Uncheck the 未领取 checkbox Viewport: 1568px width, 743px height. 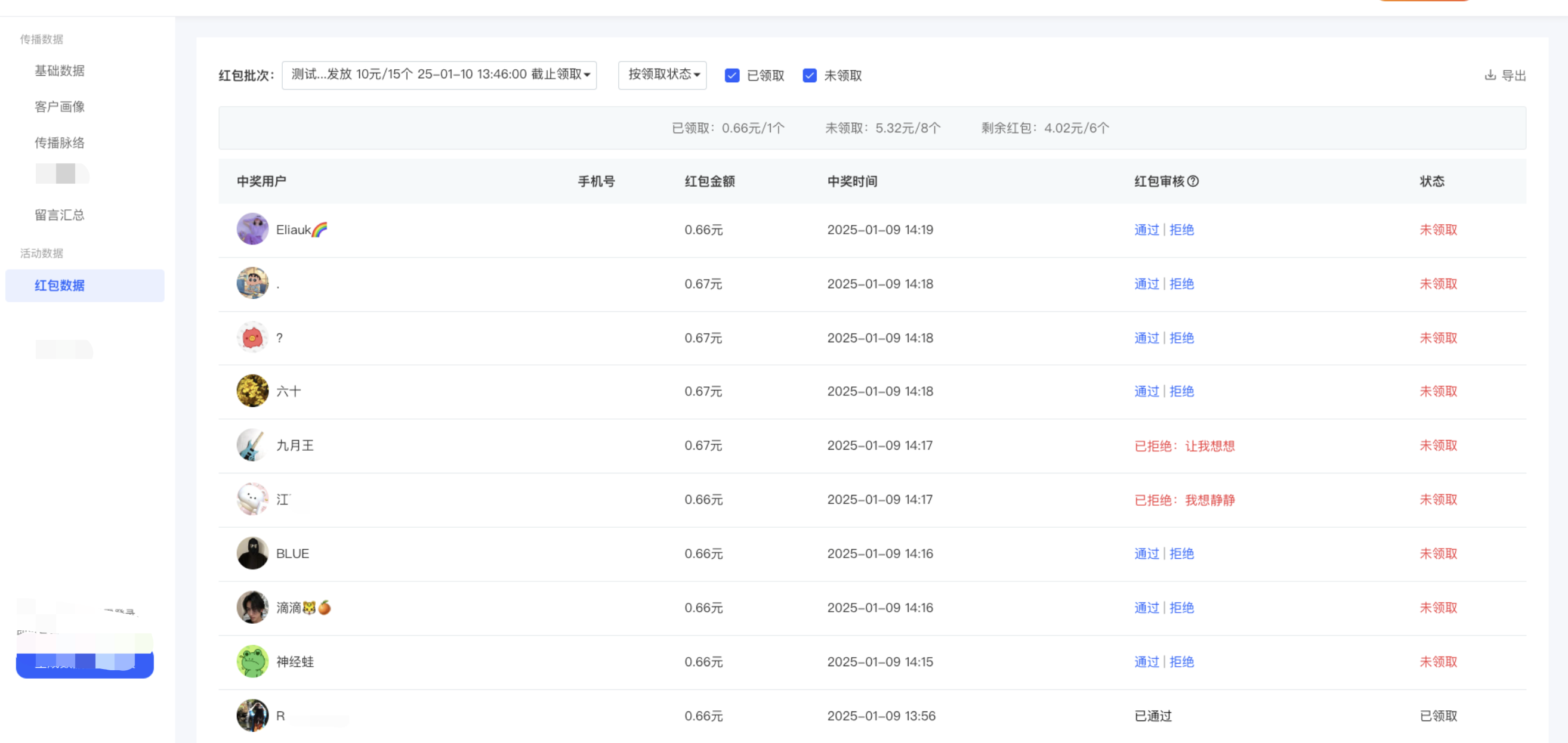809,76
